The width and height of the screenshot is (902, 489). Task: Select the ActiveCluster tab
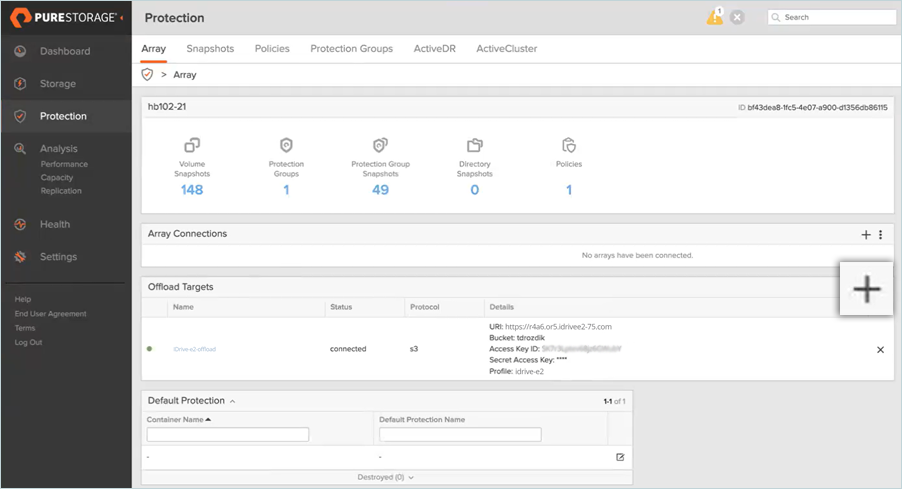[x=506, y=49]
